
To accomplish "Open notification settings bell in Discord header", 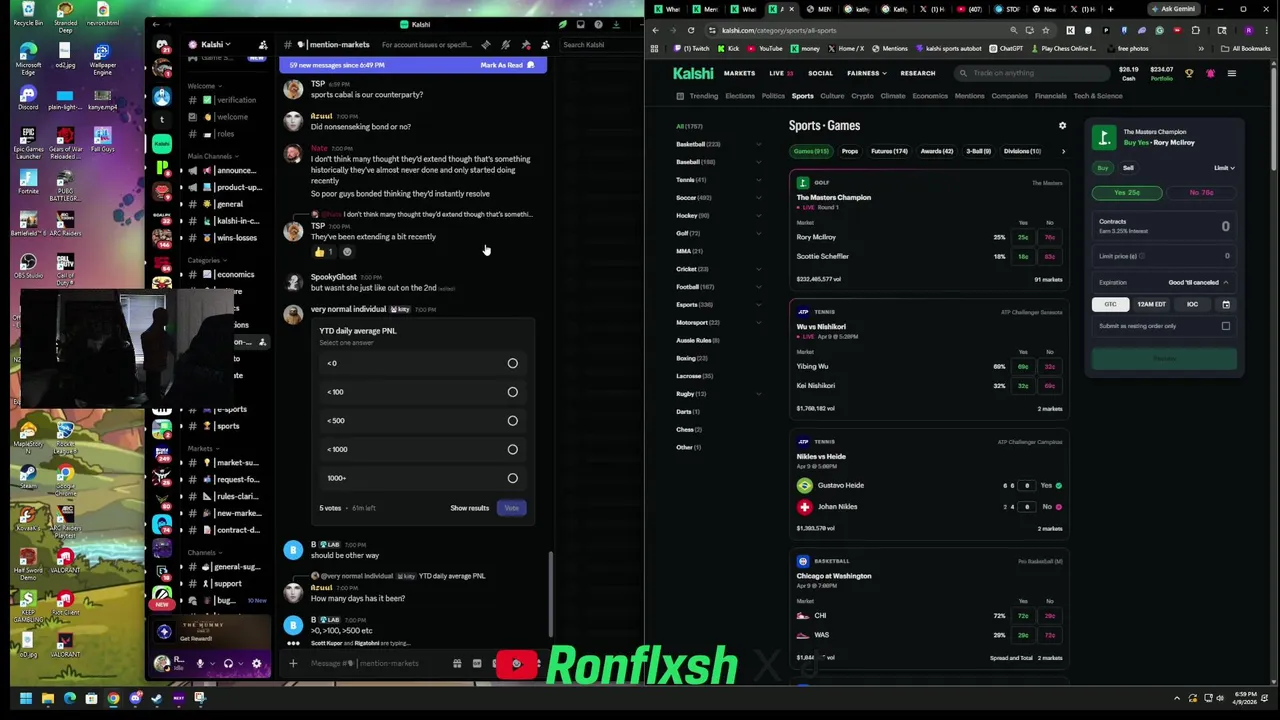I will [506, 45].
